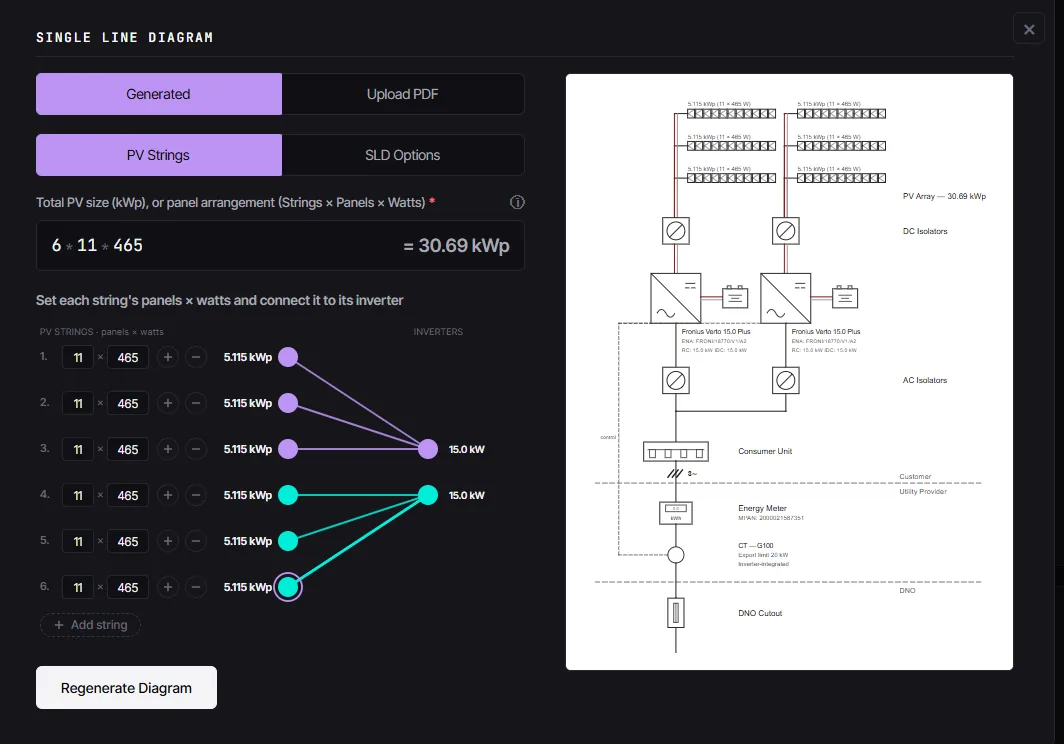Select string 5 teal connector node

[288, 542]
